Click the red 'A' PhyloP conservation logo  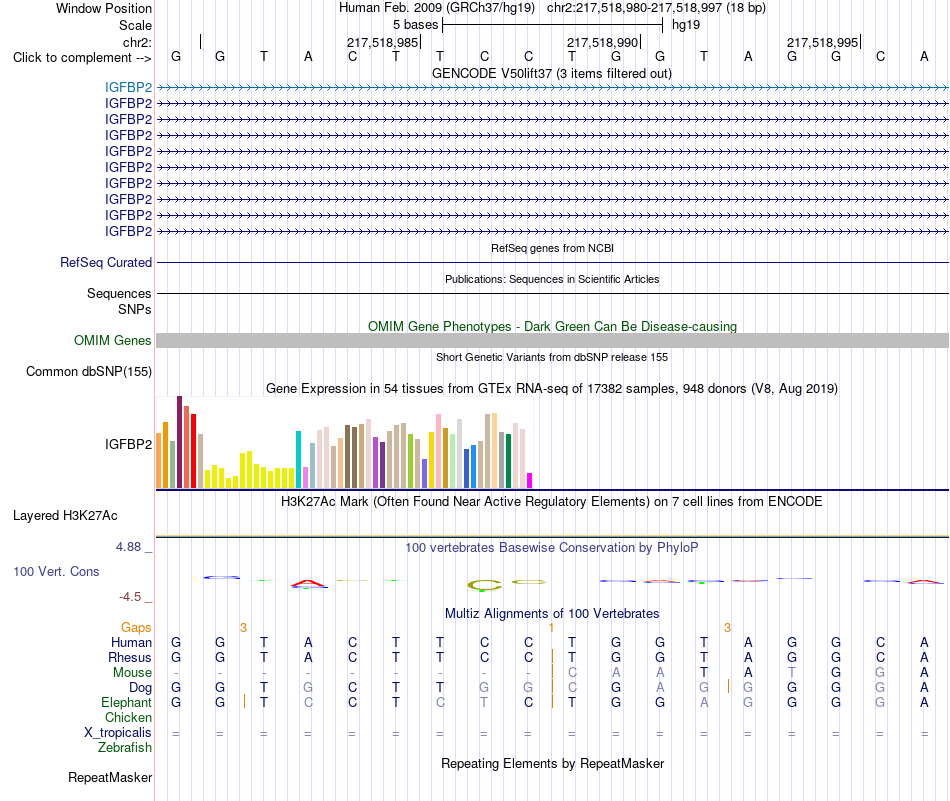(x=308, y=584)
